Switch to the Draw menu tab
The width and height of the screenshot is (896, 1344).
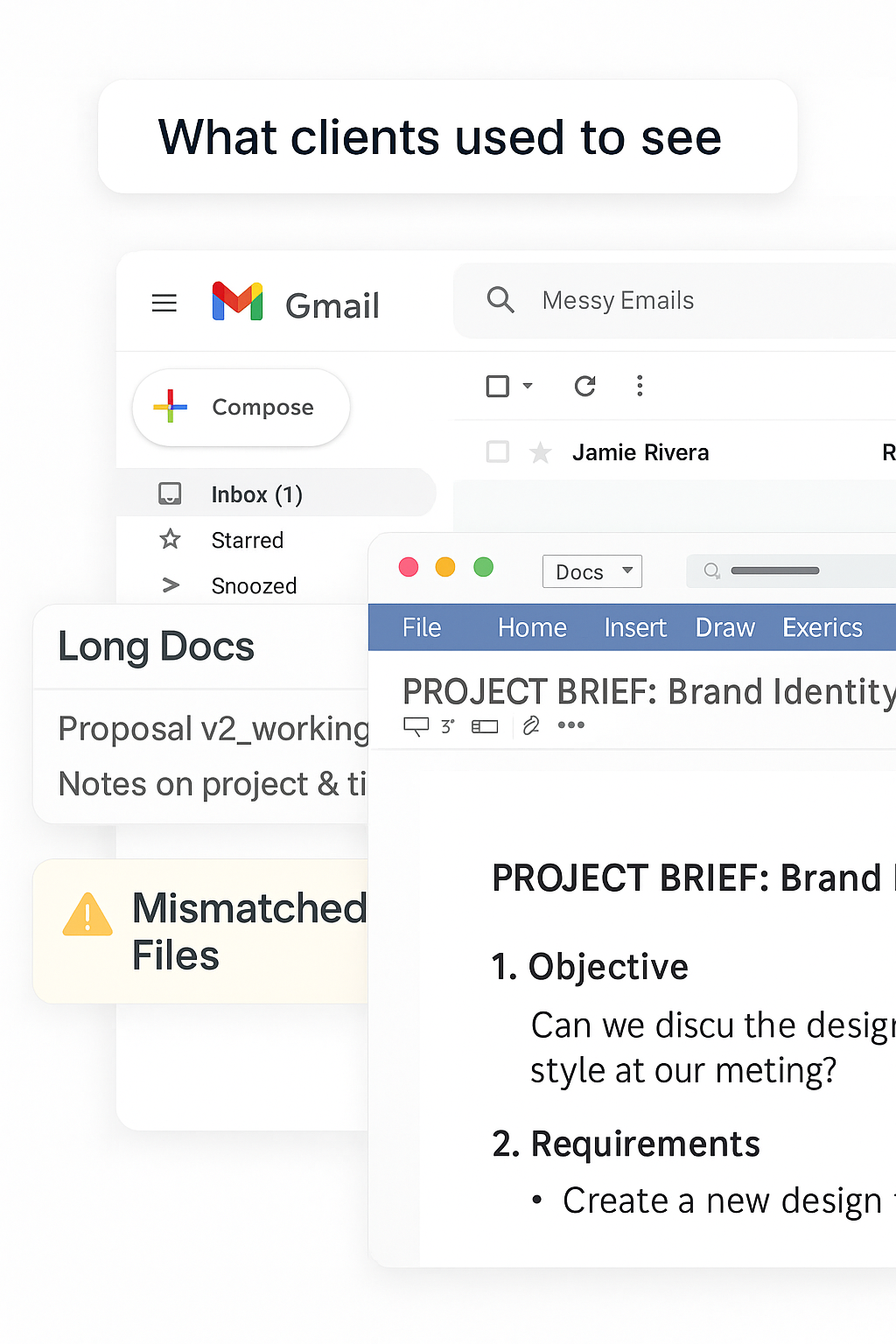724,627
